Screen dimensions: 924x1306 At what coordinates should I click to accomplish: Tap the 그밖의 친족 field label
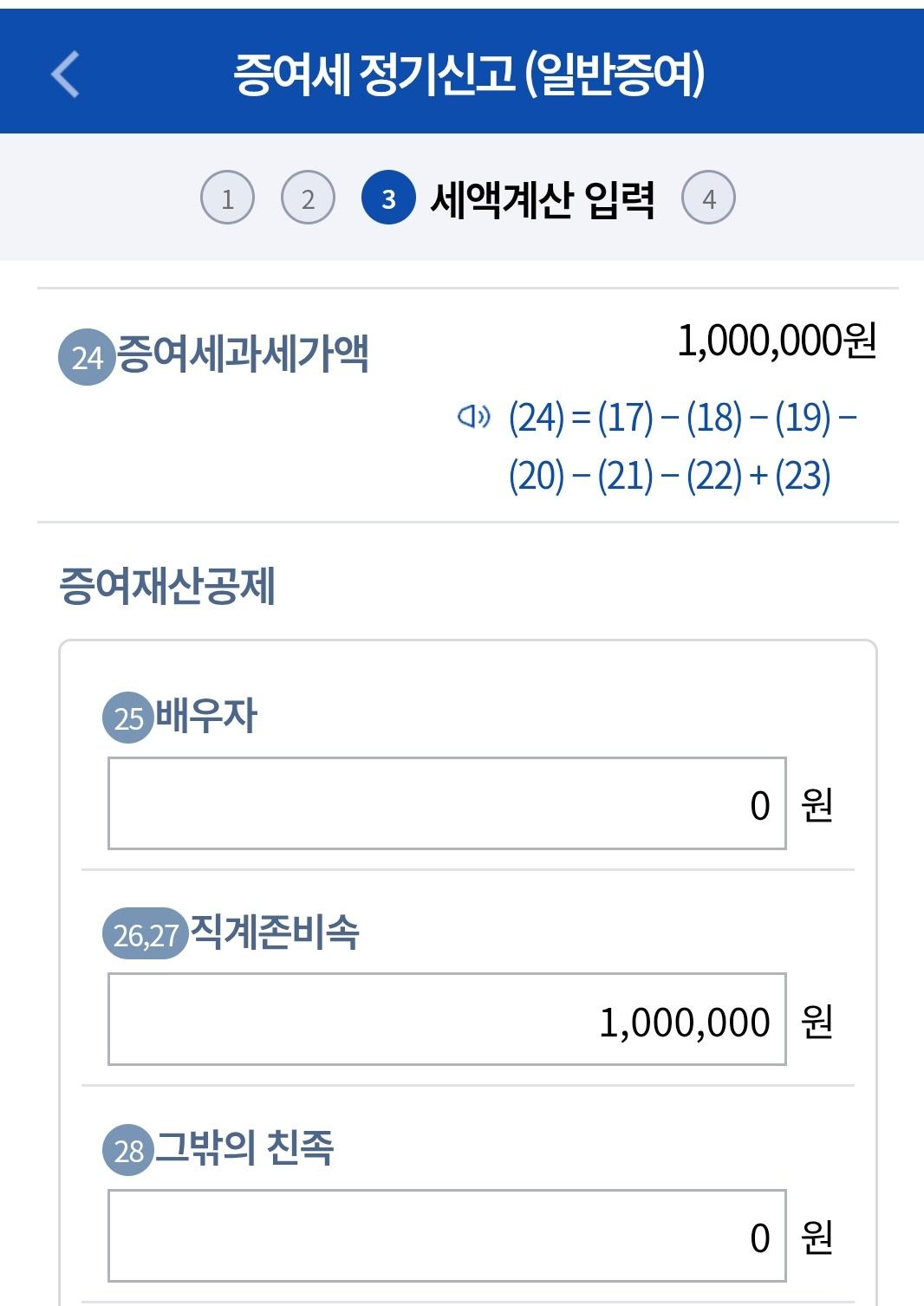244,1147
